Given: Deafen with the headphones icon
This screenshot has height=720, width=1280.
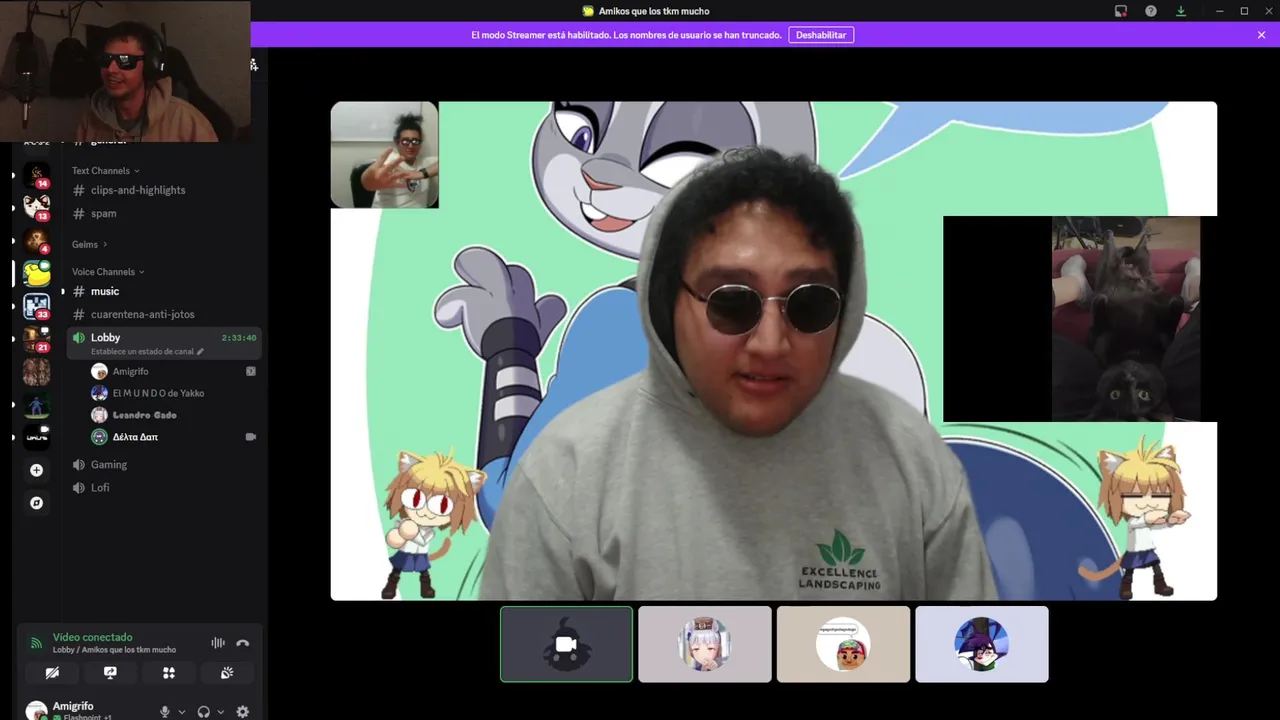Looking at the screenshot, I should (x=204, y=712).
